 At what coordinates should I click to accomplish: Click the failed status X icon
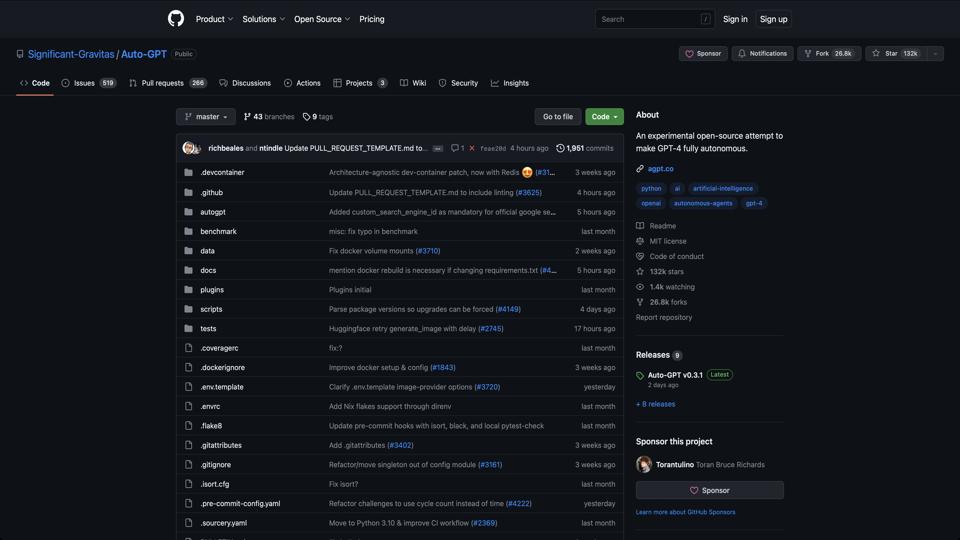coord(472,148)
